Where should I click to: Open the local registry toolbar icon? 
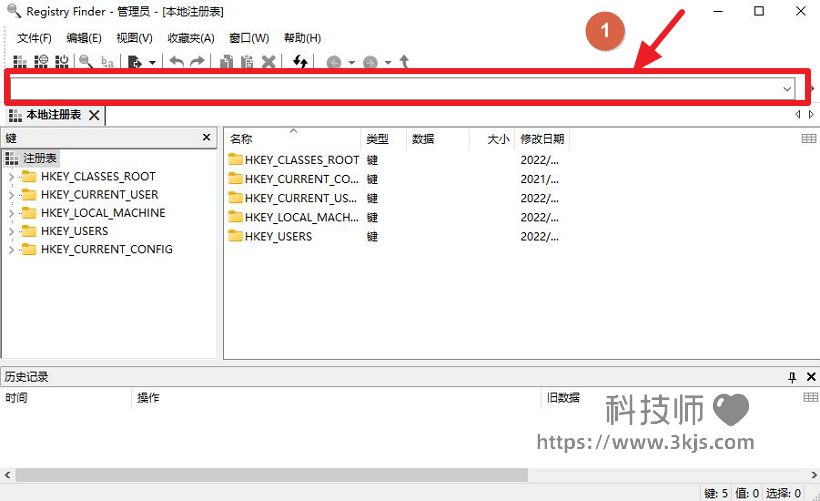click(x=19, y=62)
